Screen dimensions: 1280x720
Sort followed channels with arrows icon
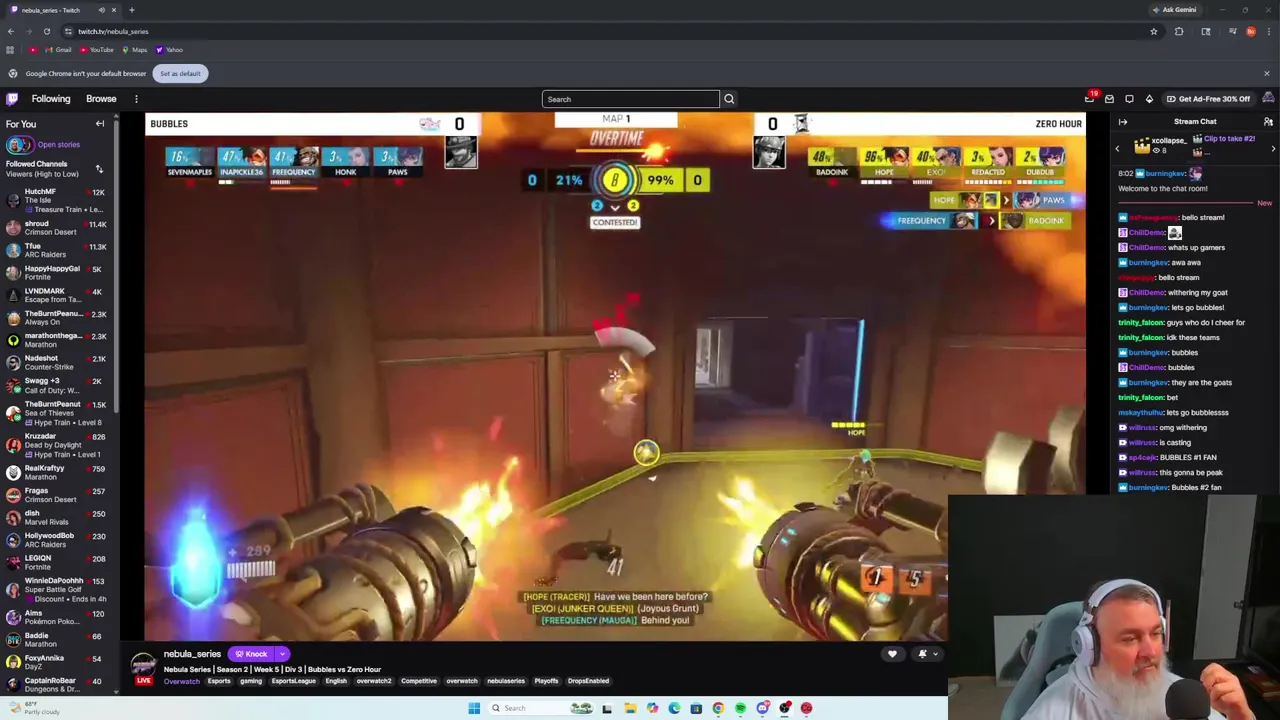pos(99,169)
